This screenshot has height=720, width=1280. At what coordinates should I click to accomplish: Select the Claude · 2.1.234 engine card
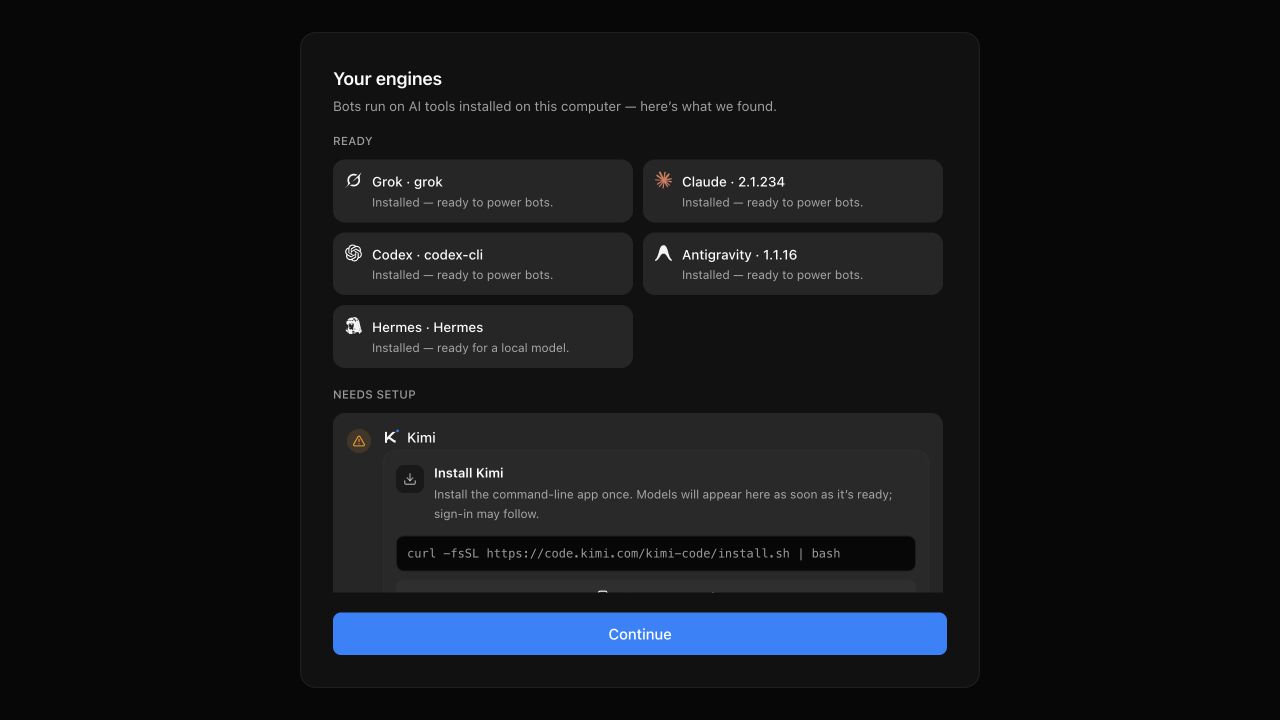(x=793, y=191)
